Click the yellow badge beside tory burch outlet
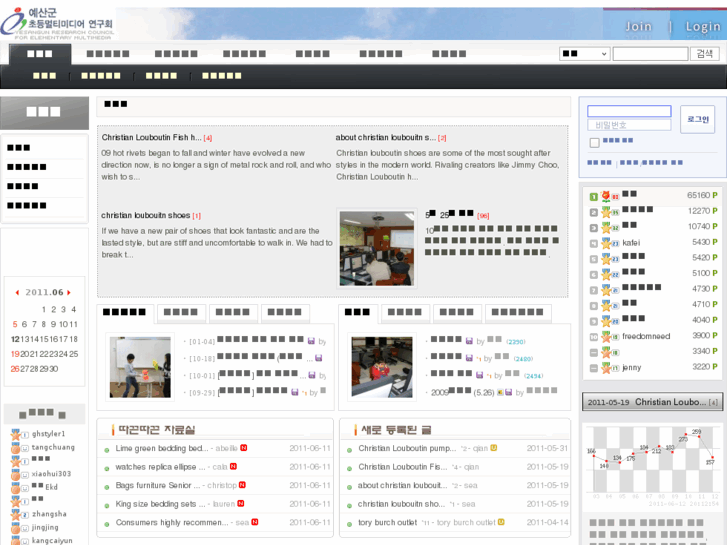The width and height of the screenshot is (727, 545). coord(501,522)
